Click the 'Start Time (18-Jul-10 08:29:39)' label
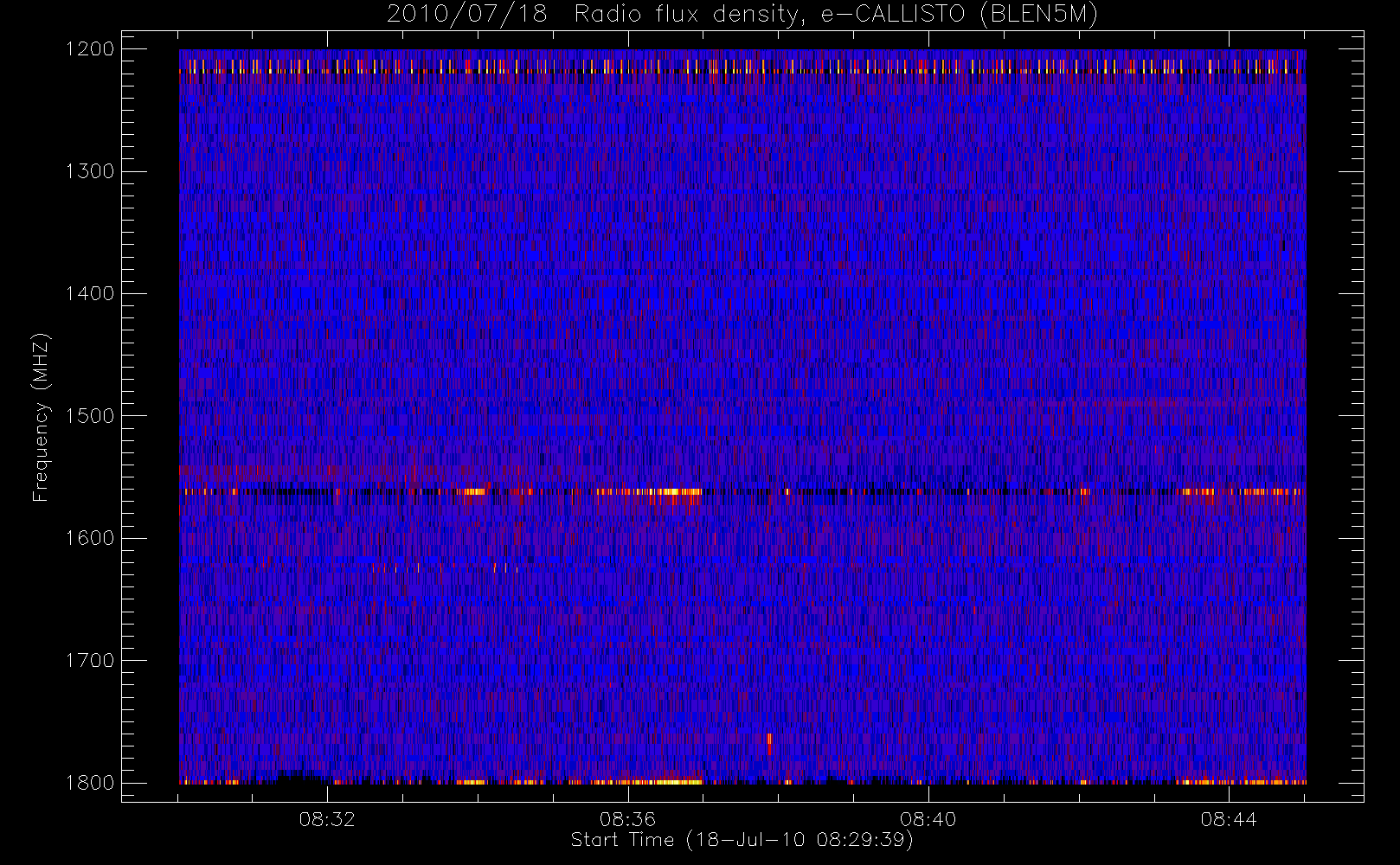 pos(742,840)
